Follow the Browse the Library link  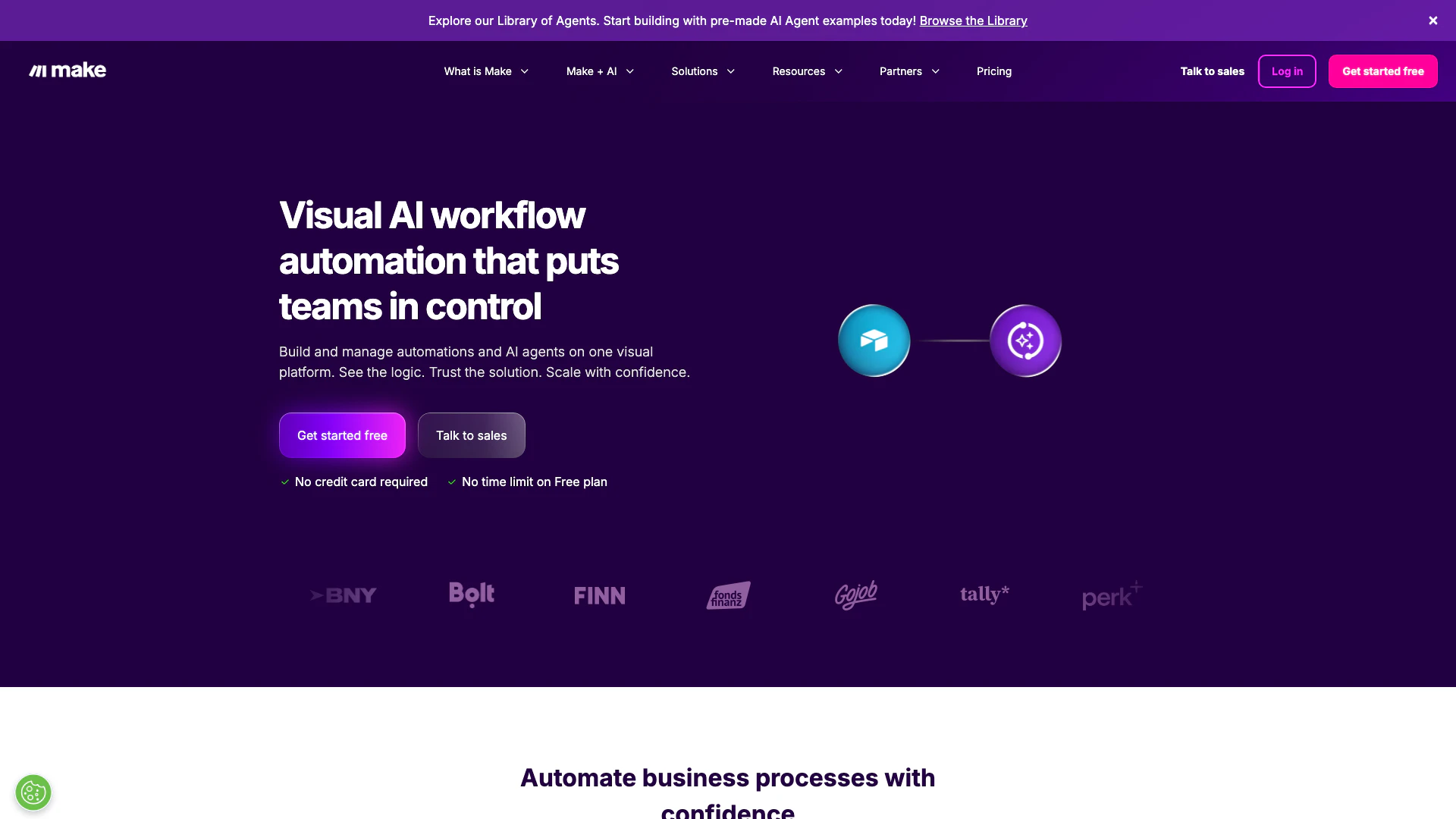pos(973,20)
